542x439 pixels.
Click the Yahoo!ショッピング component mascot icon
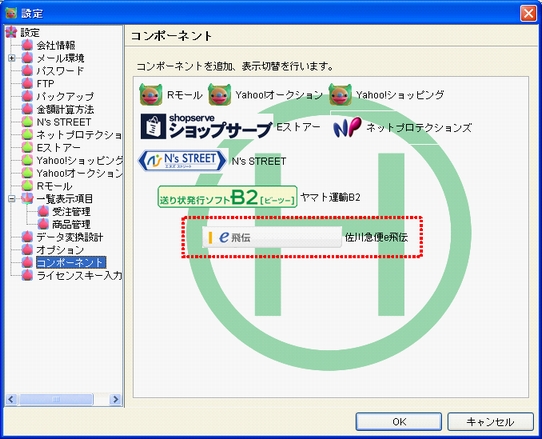pos(340,94)
